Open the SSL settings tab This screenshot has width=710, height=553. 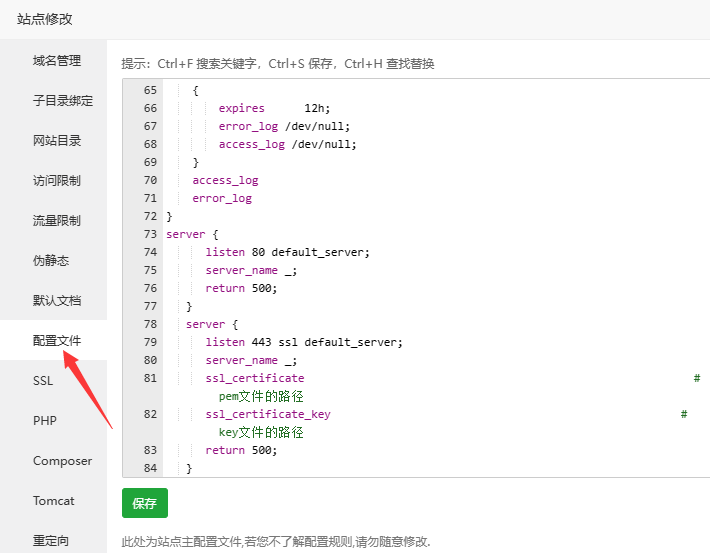click(43, 381)
